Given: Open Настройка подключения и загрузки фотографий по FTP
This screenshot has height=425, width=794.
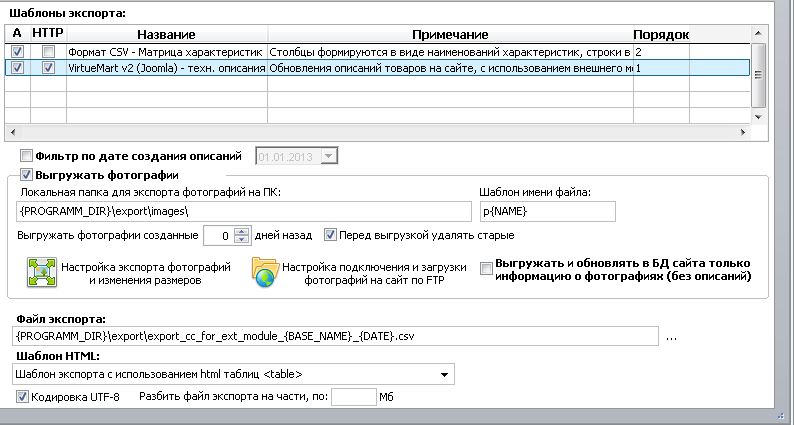Looking at the screenshot, I should [x=374, y=274].
